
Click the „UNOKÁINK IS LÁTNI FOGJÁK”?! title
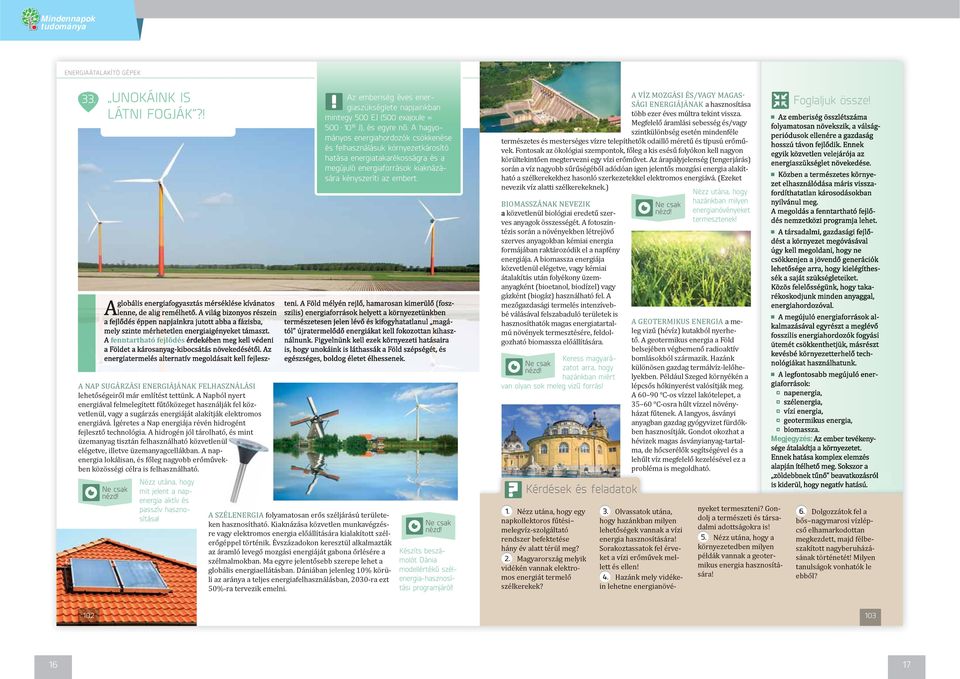tap(156, 105)
